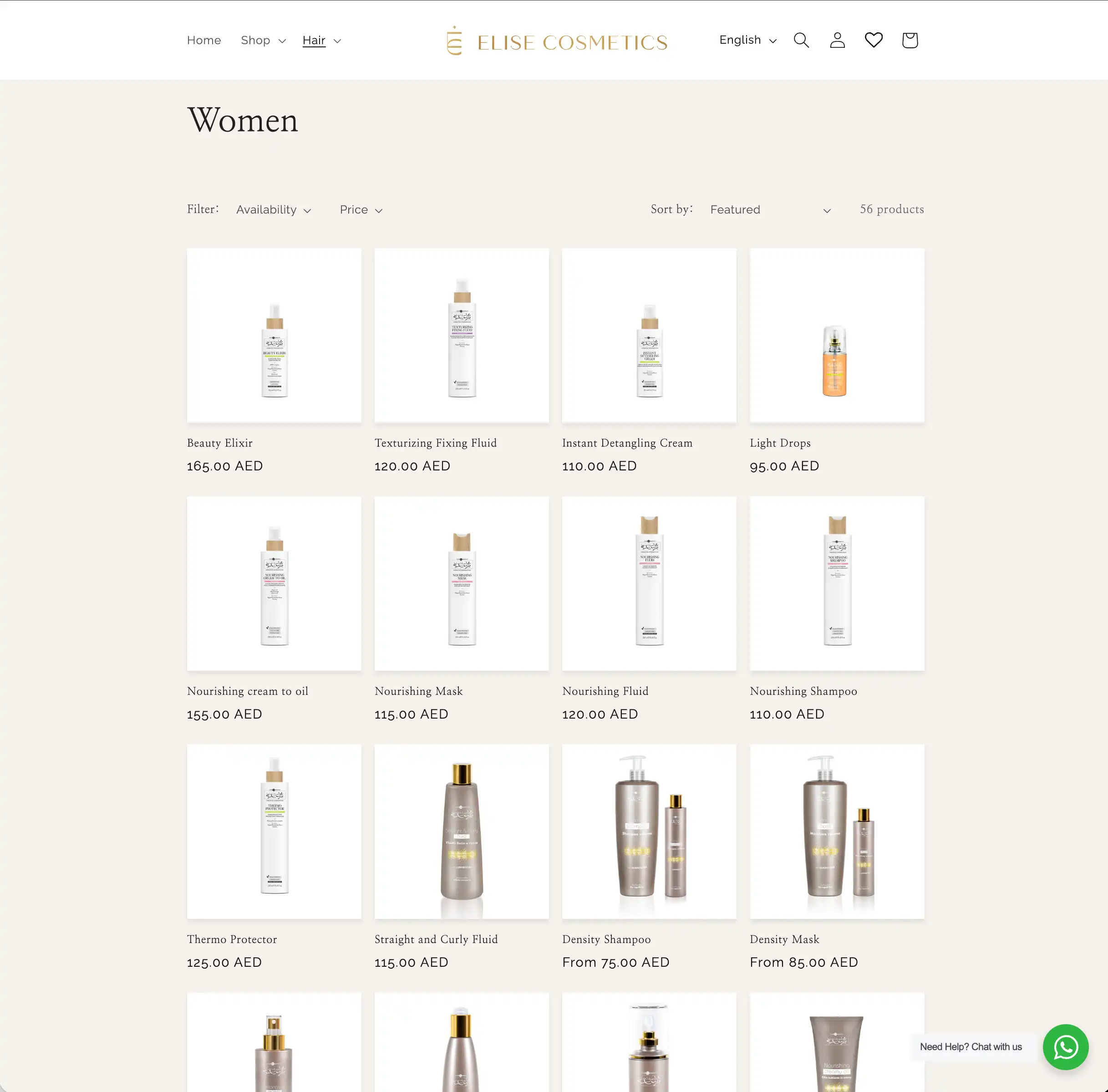1108x1092 pixels.
Task: Click the WhatsApp chat icon
Action: (1065, 1047)
